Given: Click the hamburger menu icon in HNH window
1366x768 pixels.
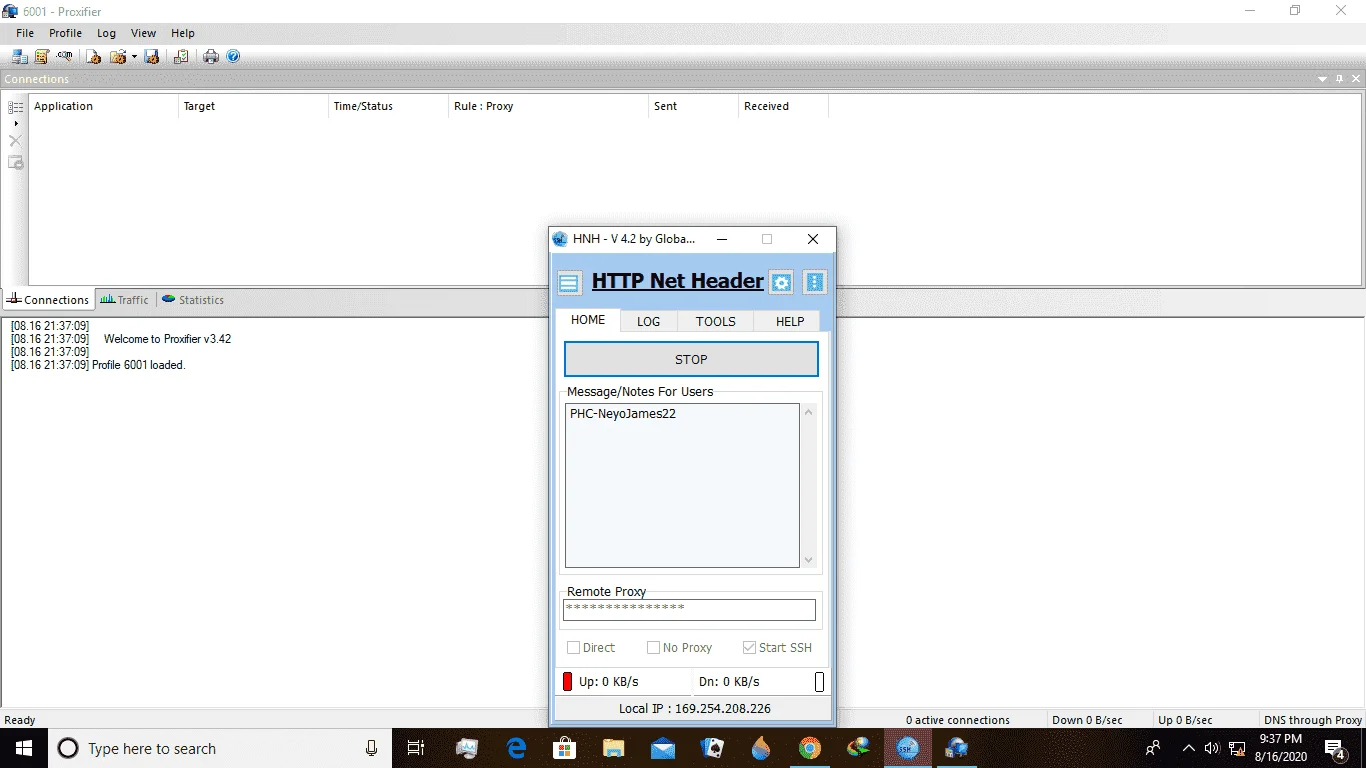Looking at the screenshot, I should click(569, 283).
